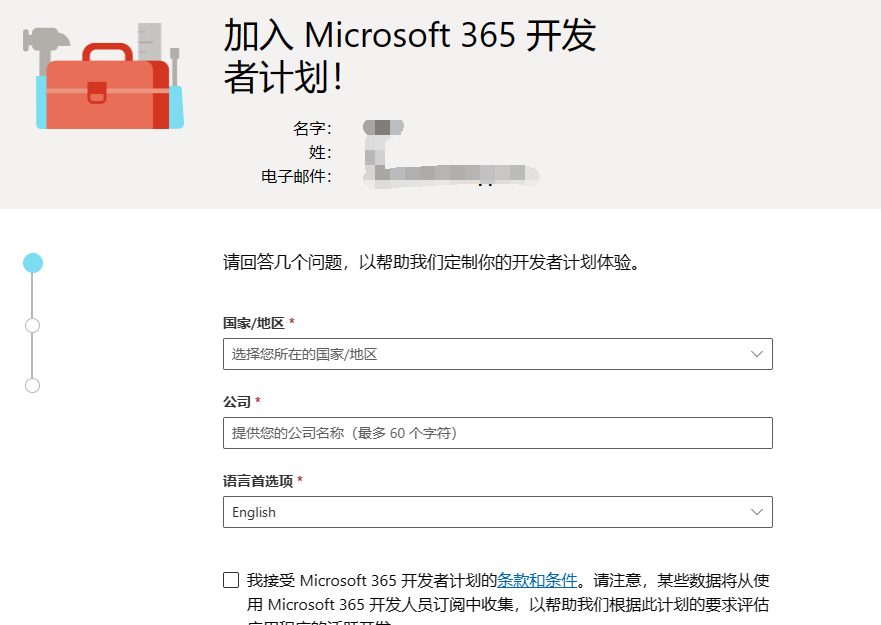Select the filled blue first step indicator
The image size is (881, 625).
pyautogui.click(x=33, y=261)
